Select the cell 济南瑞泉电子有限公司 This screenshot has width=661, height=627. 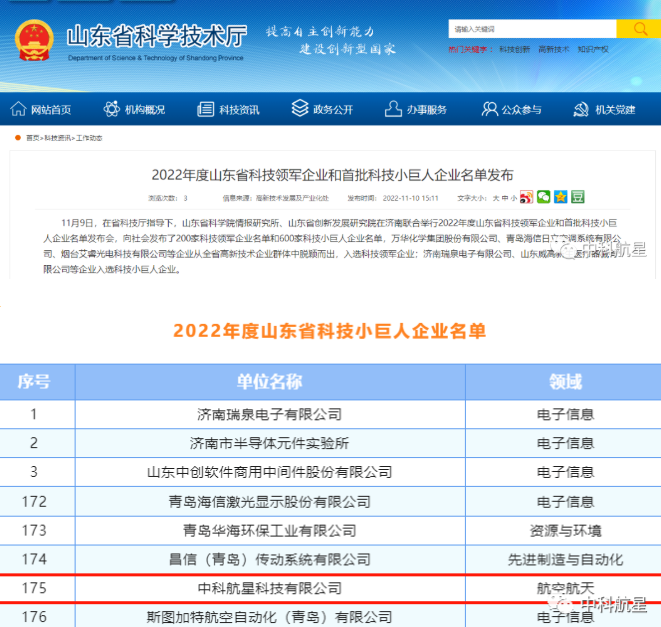pyautogui.click(x=270, y=414)
